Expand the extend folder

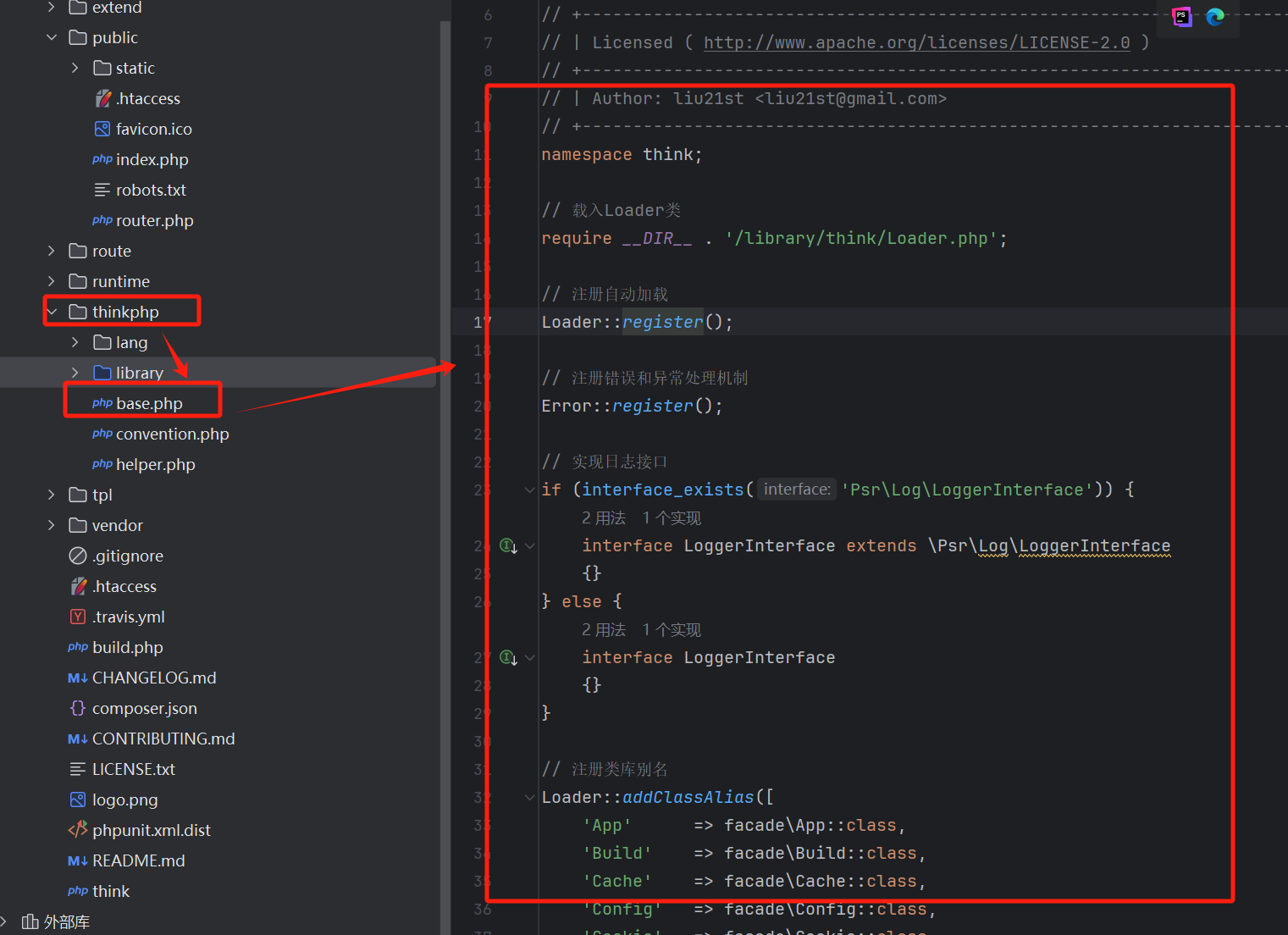coord(52,7)
